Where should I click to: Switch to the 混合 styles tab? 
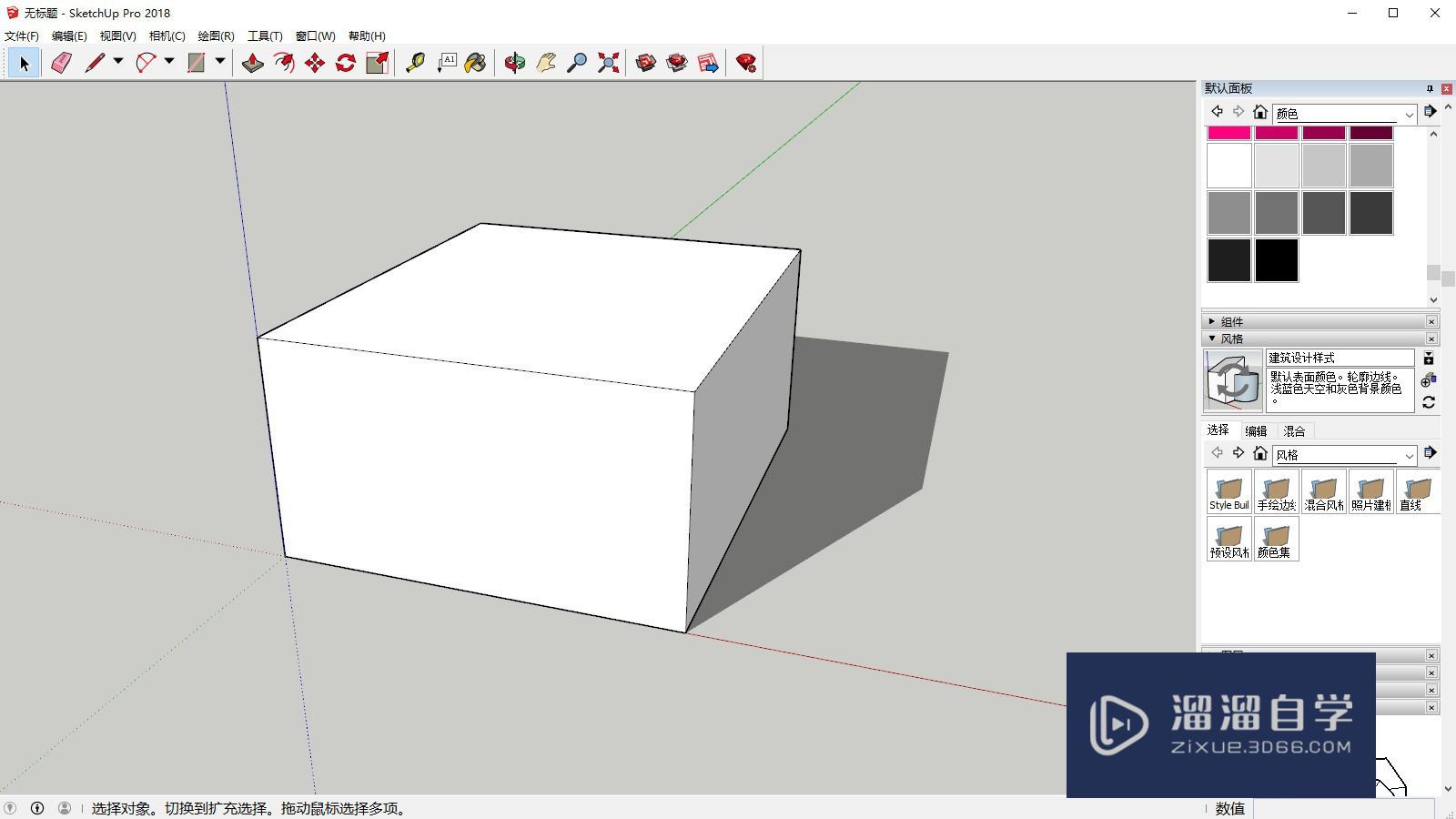(x=1294, y=431)
